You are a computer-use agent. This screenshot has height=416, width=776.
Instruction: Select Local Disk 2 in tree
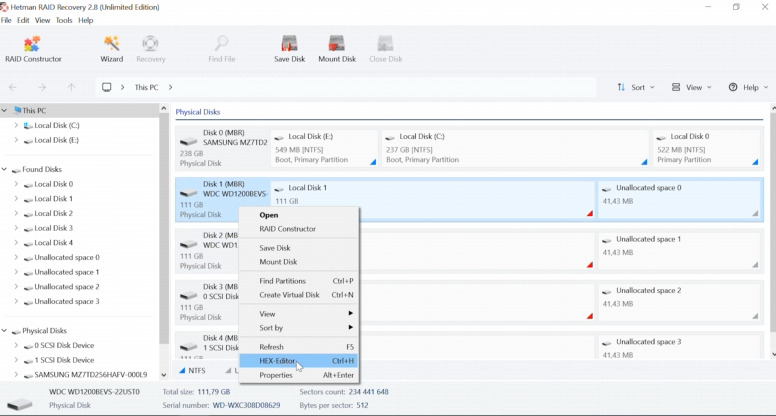coord(53,214)
